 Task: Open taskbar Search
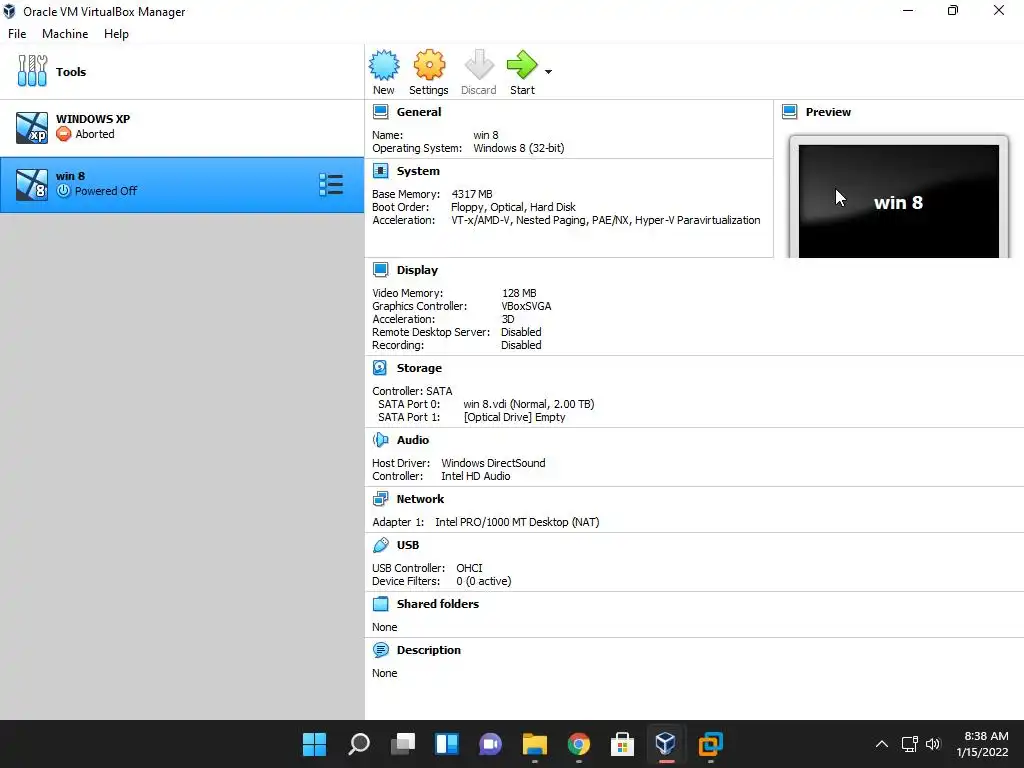359,744
